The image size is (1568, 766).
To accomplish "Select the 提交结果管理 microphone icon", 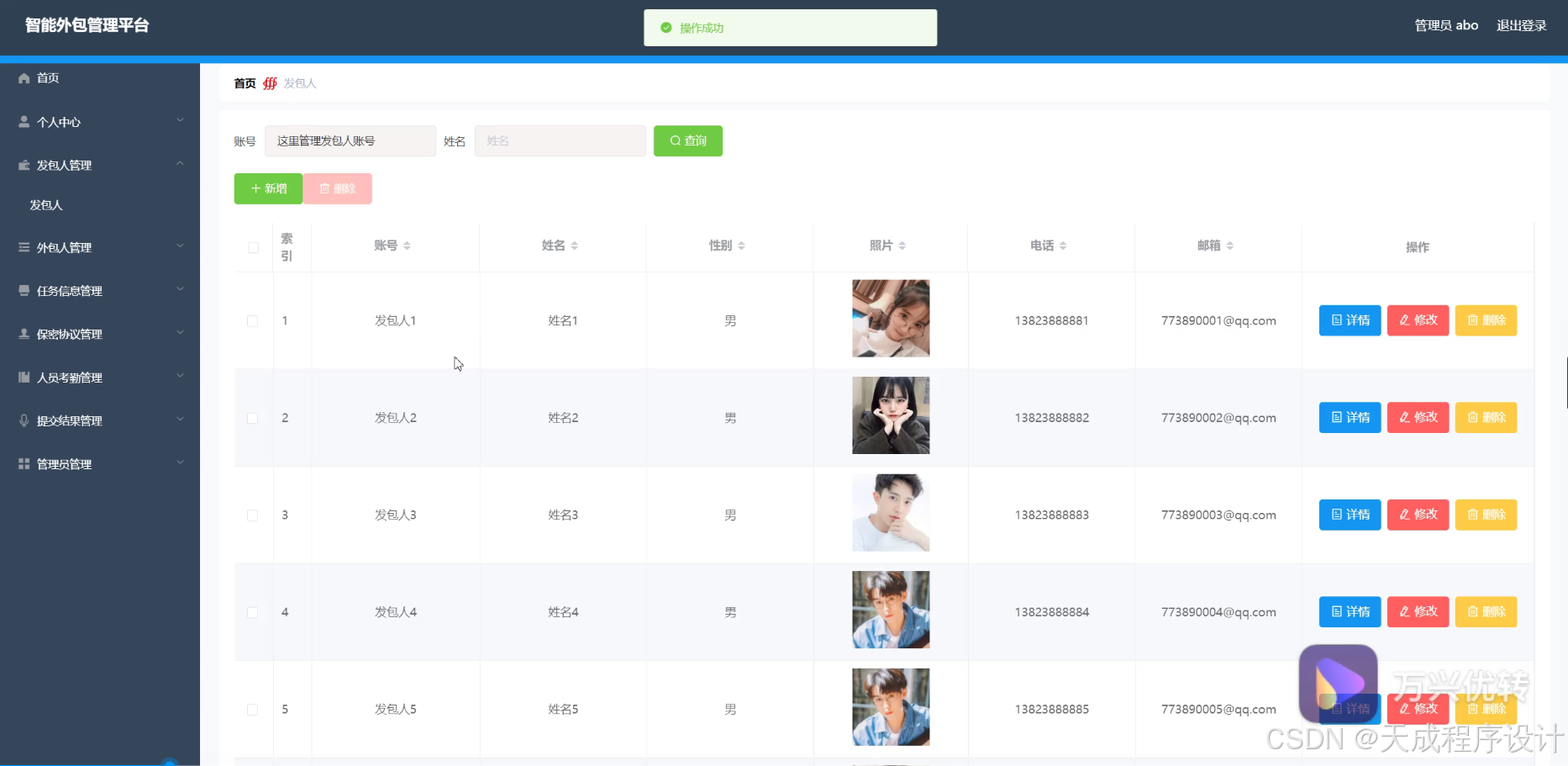I will 24,420.
